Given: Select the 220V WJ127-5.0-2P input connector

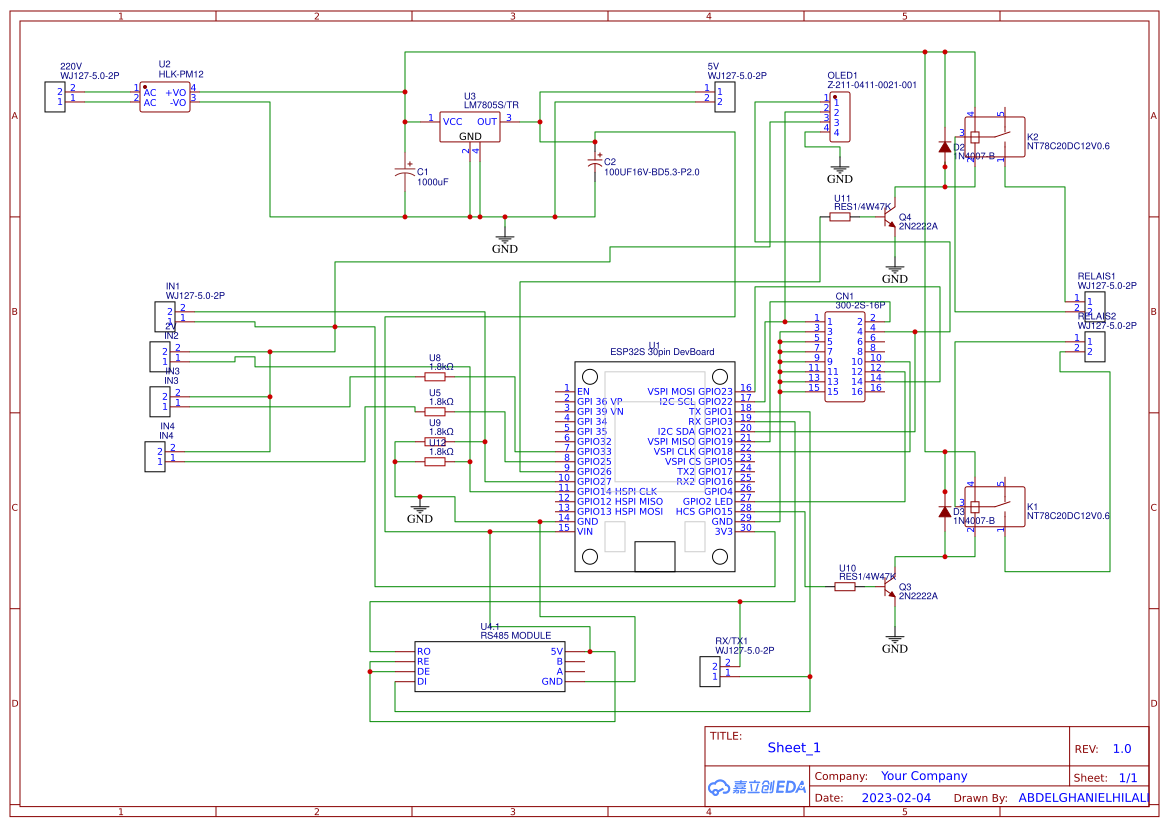Looking at the screenshot, I should (57, 97).
